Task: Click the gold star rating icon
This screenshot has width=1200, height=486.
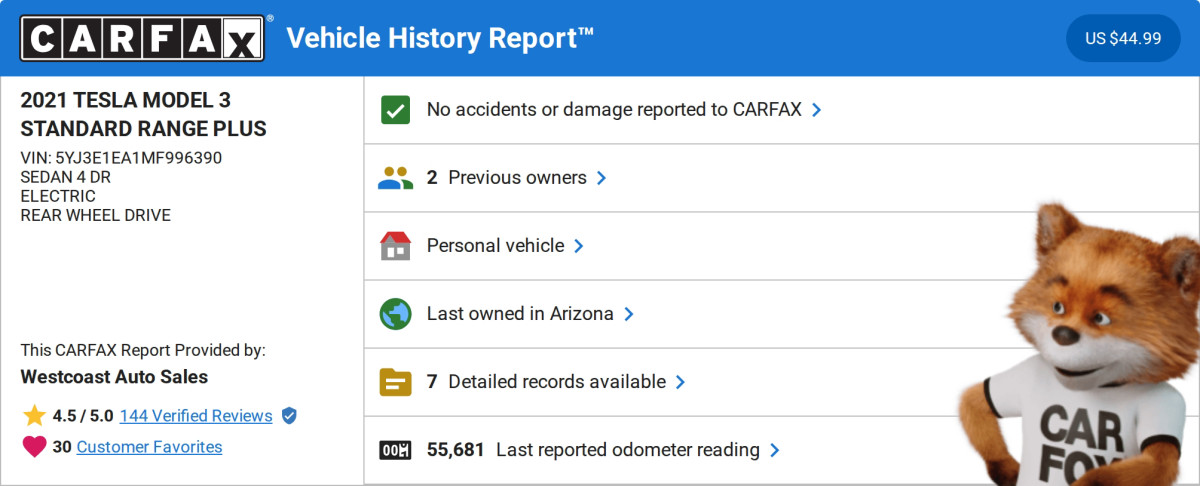Action: pyautogui.click(x=35, y=416)
